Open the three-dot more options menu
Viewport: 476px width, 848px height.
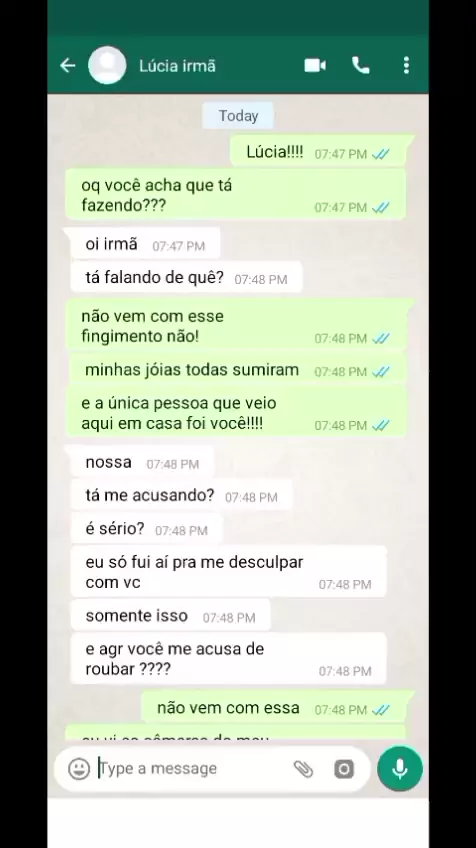[406, 65]
